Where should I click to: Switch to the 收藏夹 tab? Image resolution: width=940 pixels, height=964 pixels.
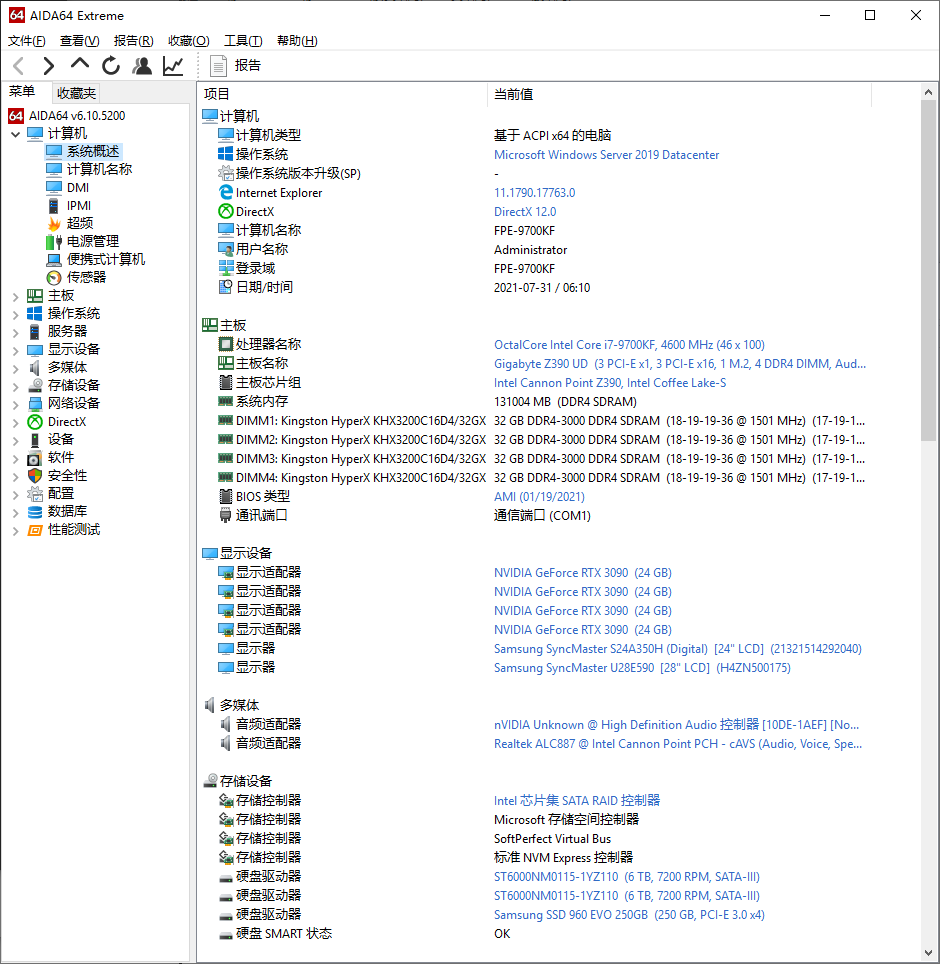coord(76,93)
